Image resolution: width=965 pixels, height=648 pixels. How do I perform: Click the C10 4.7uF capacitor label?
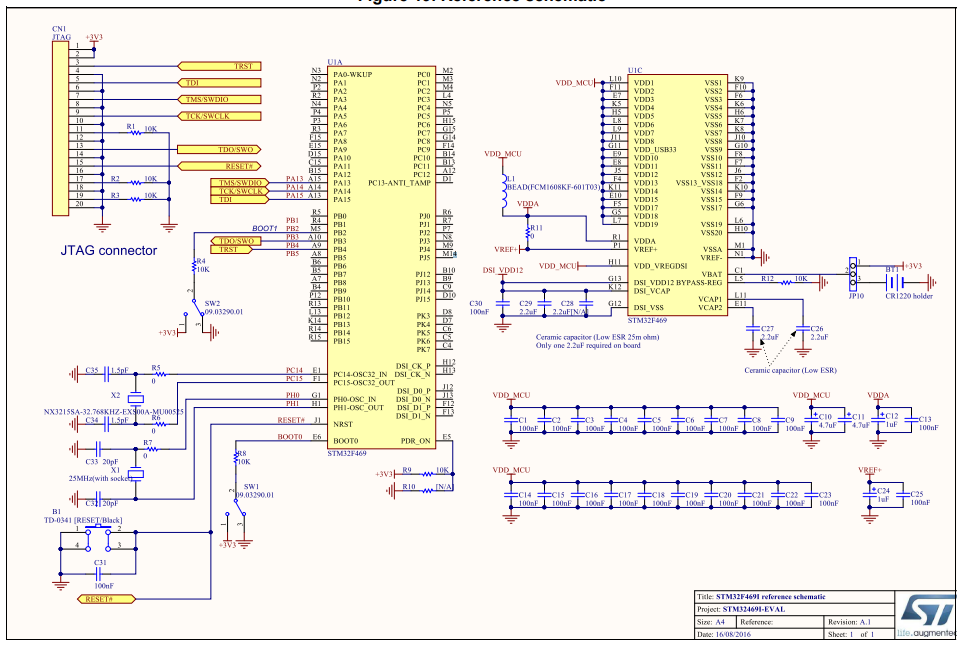tap(826, 421)
